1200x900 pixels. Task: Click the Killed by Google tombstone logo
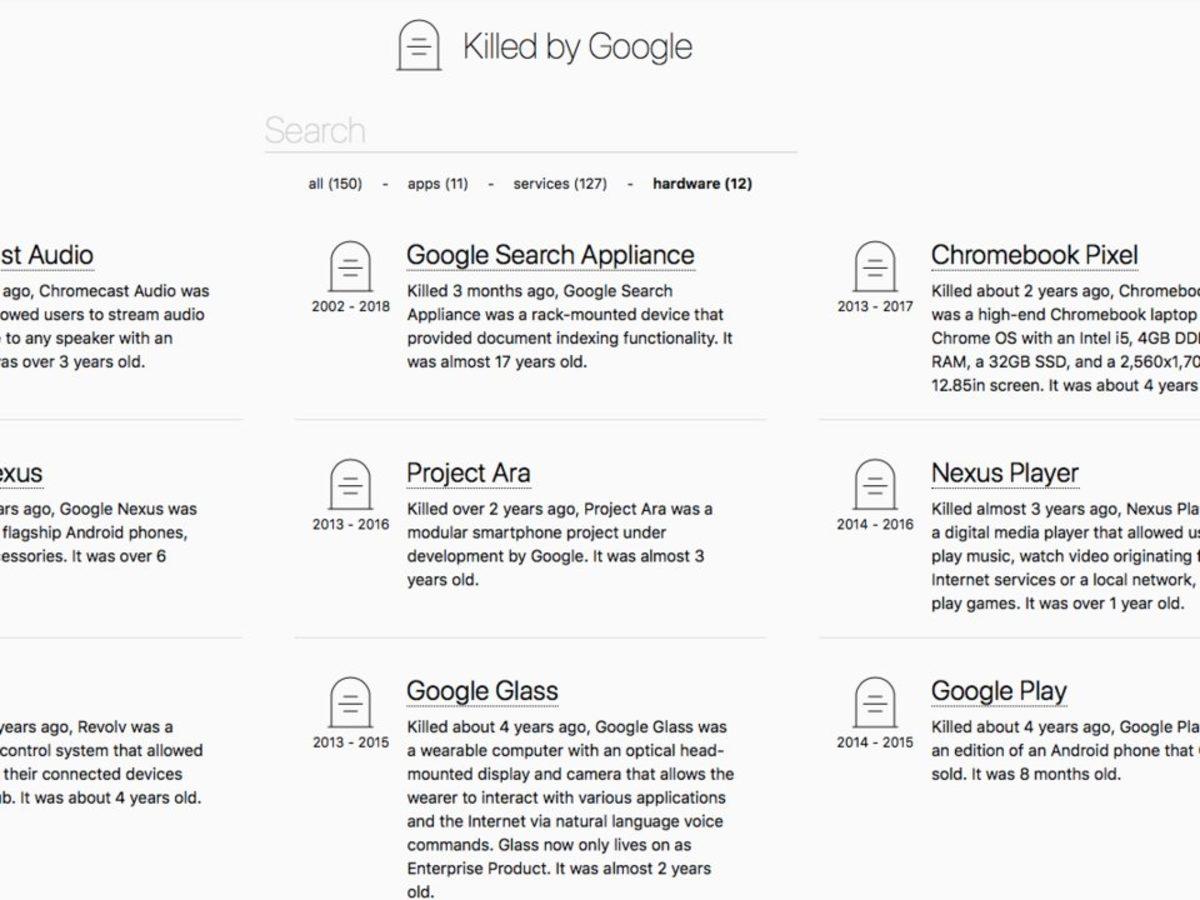point(419,44)
